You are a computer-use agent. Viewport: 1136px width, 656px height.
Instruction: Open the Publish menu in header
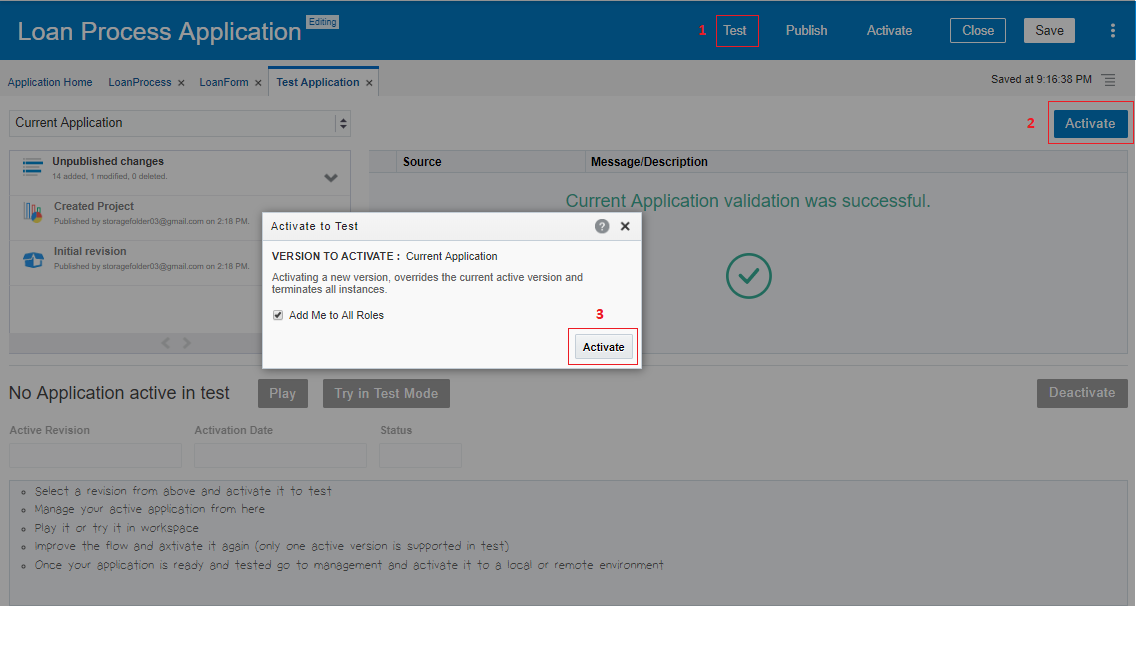[806, 30]
